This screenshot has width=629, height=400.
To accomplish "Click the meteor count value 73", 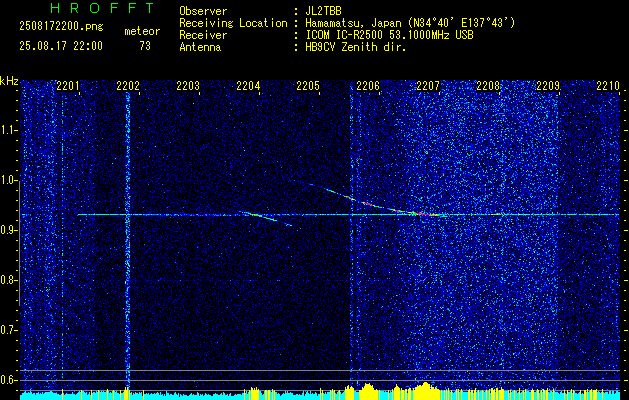I will [x=145, y=46].
